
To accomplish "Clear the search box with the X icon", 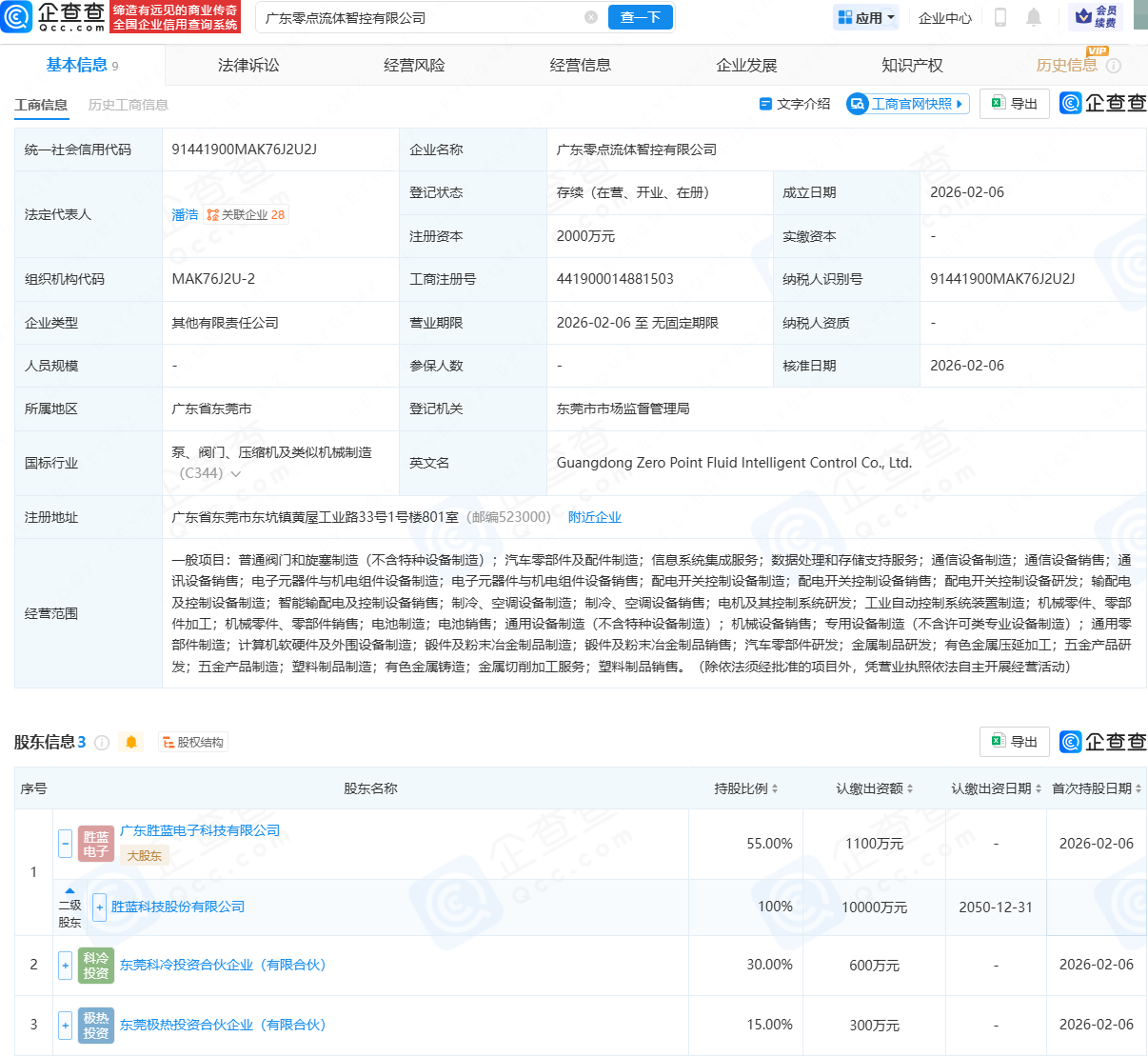I will [591, 17].
